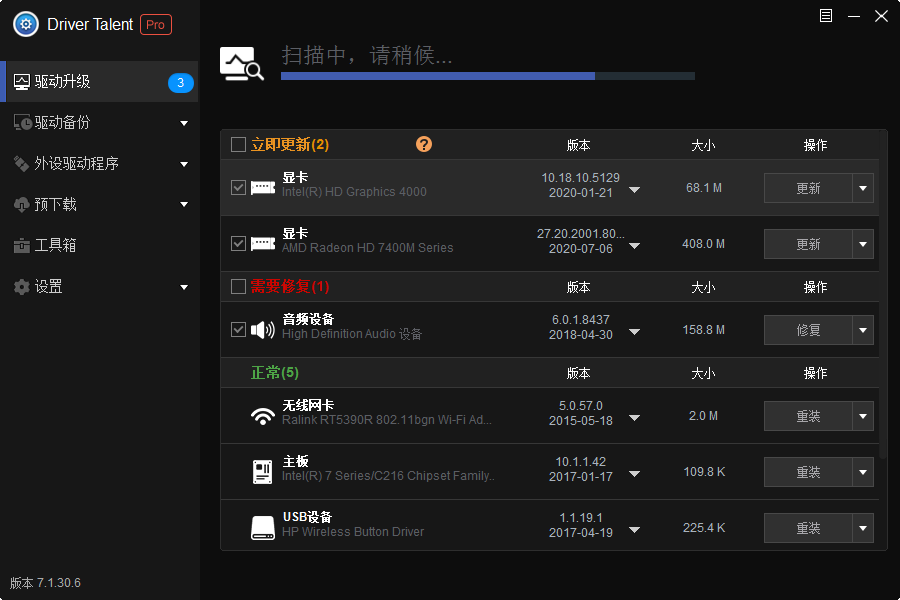Click 更新 for AMD Radeon HD 7400M Series
Viewport: 900px width, 600px height.
pos(808,244)
